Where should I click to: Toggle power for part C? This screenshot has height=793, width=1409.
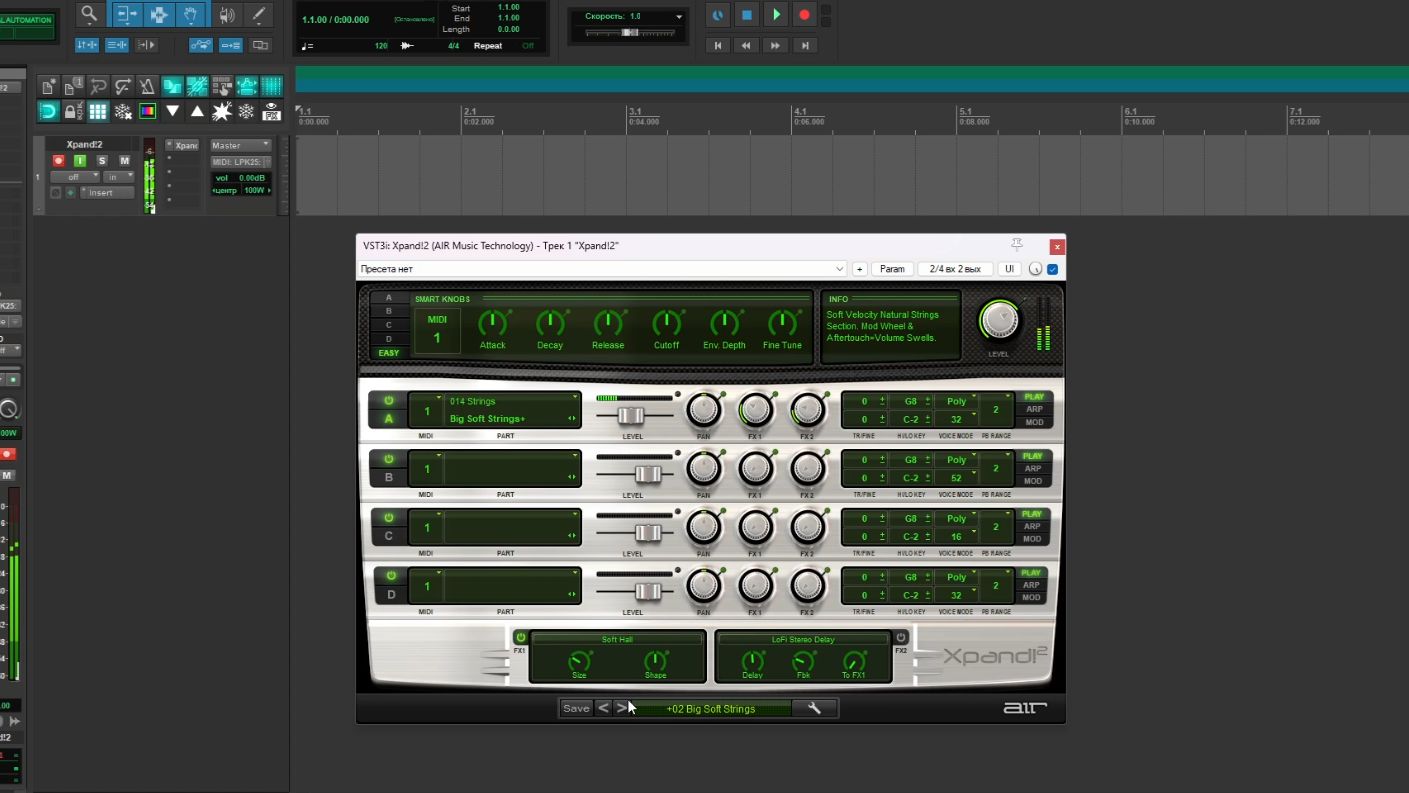click(x=389, y=518)
